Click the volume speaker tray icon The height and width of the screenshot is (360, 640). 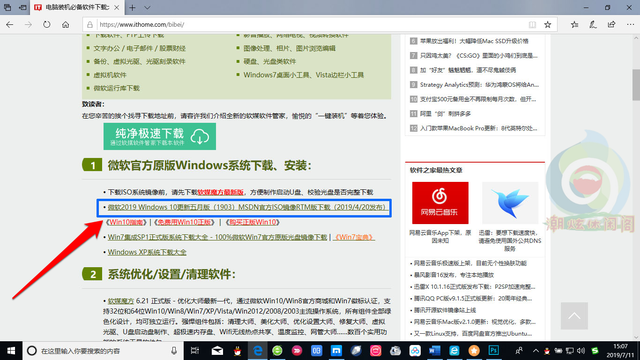tap(581, 351)
